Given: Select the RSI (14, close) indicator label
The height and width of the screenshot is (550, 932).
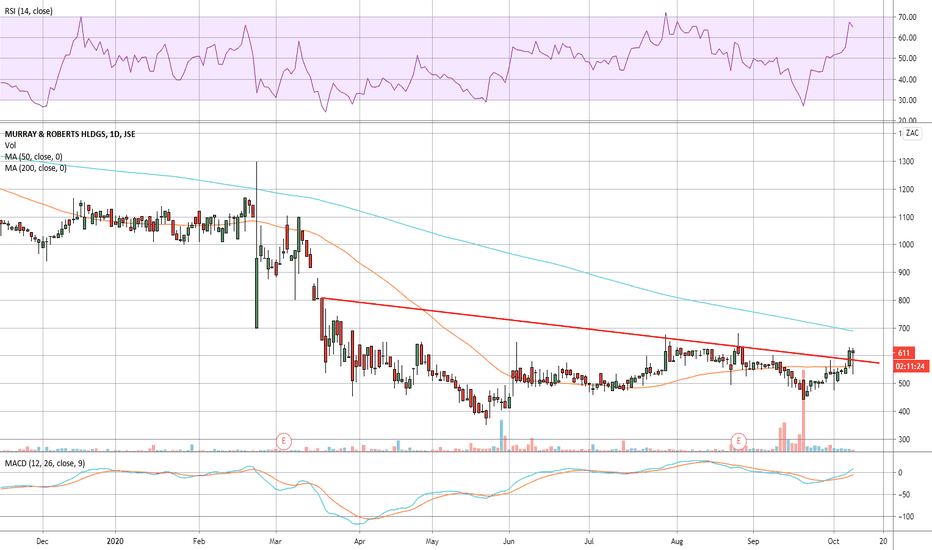Looking at the screenshot, I should pos(29,11).
